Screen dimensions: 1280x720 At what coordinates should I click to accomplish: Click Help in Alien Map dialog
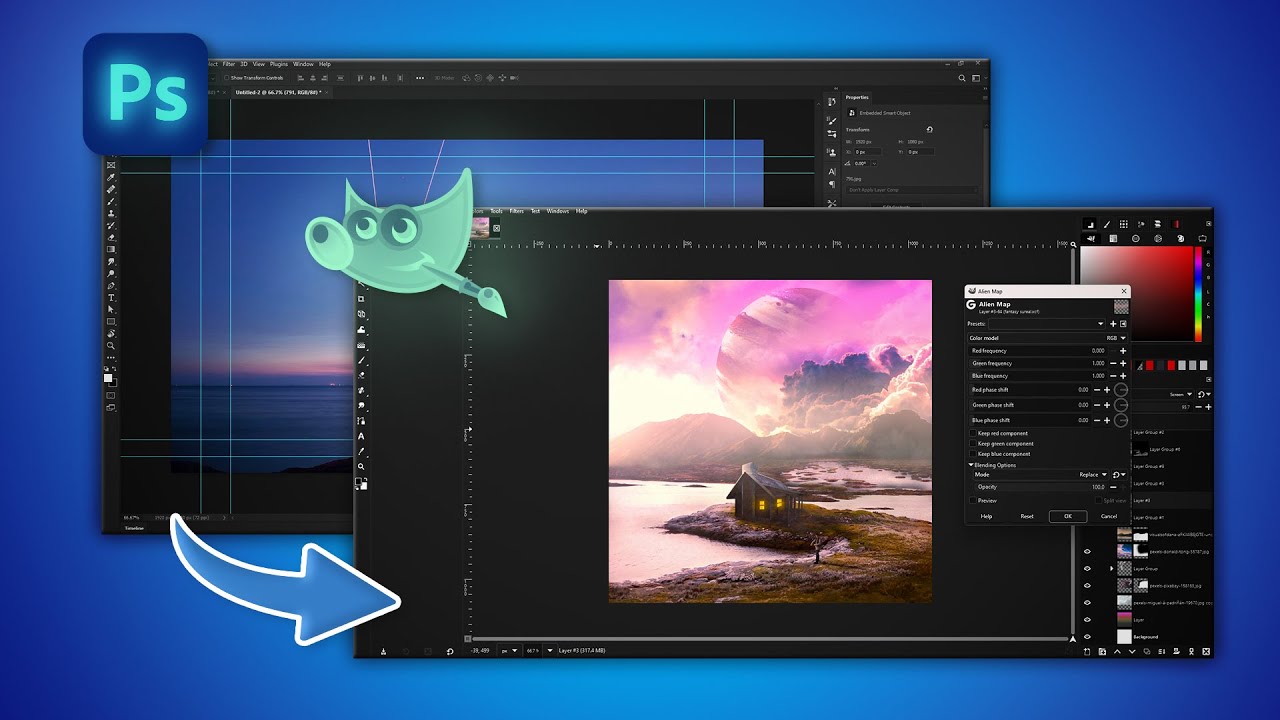coord(986,516)
